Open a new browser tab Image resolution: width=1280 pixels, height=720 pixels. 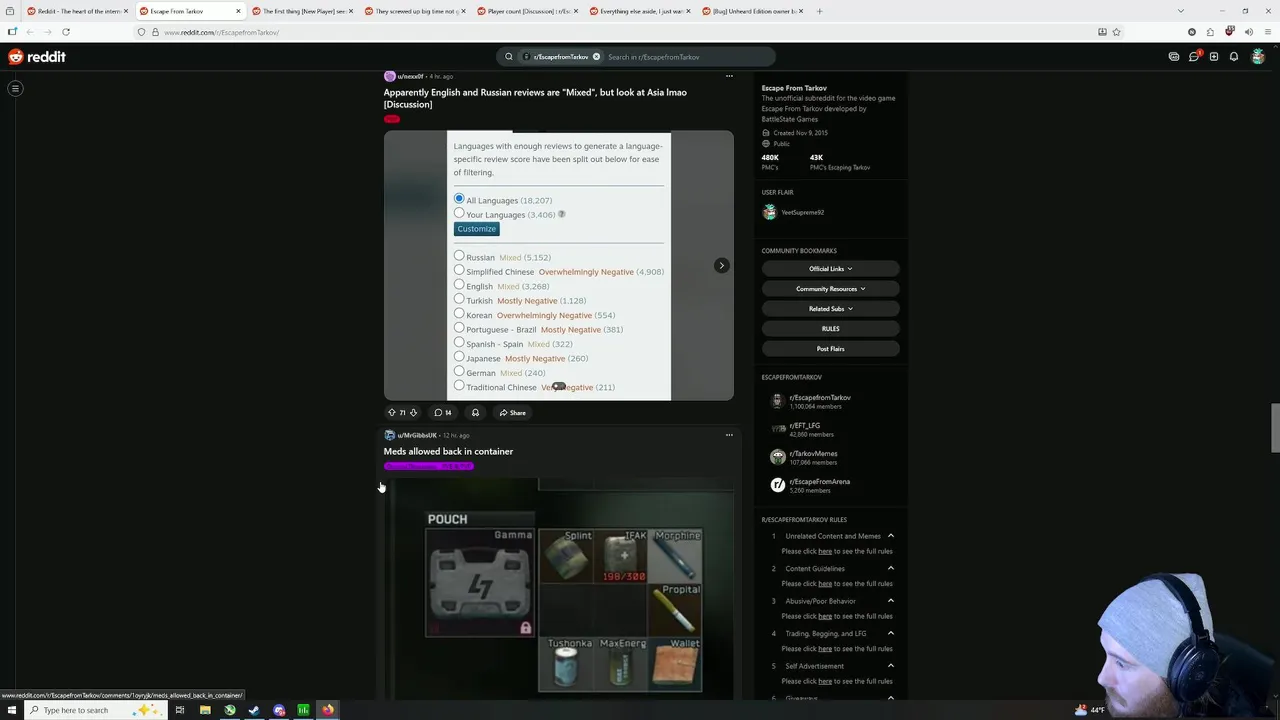tap(819, 11)
